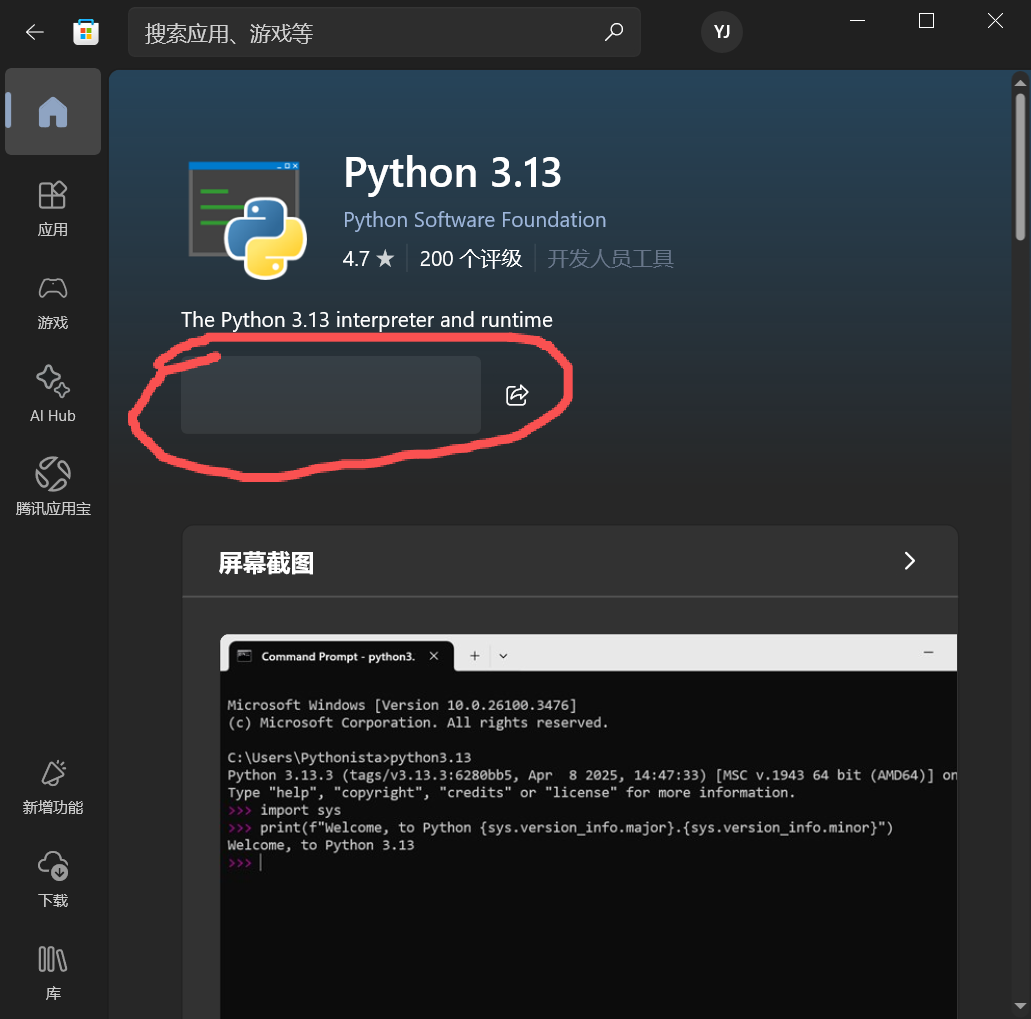Click the grayed install button below description
This screenshot has height=1019, width=1031.
point(331,395)
